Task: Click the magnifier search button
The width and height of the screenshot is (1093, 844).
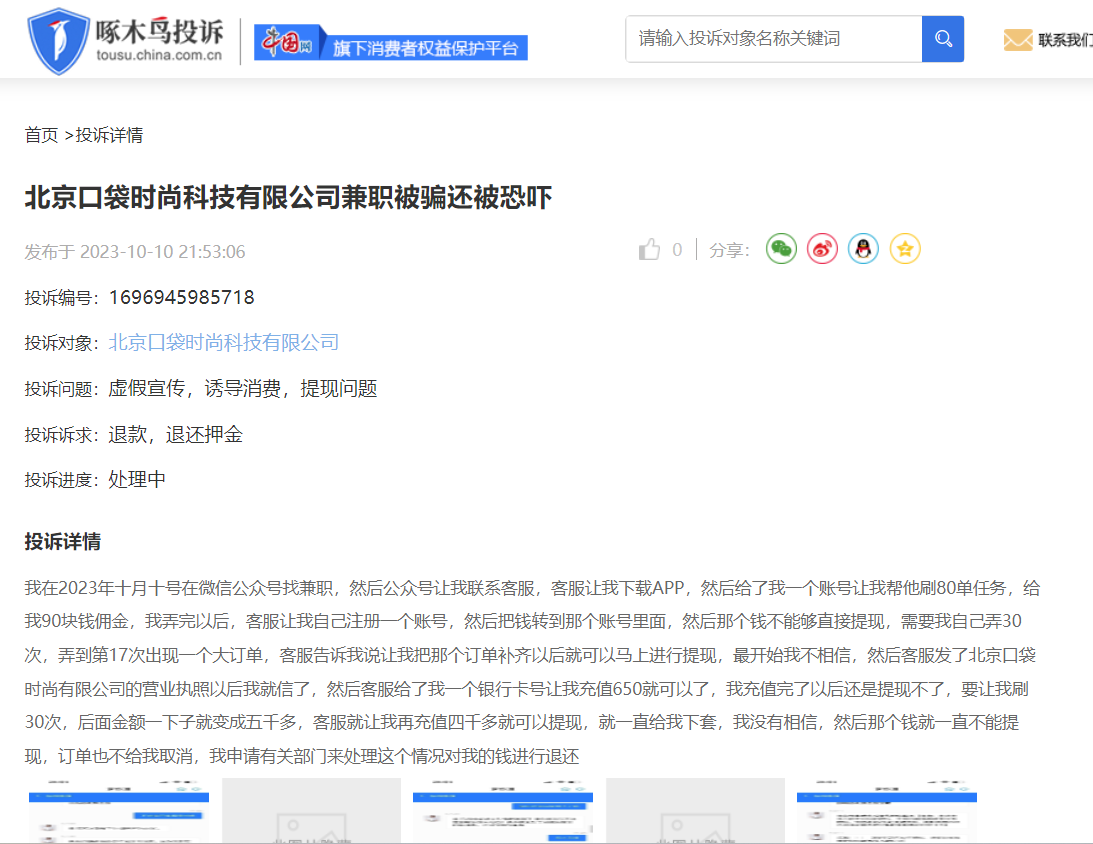Action: [942, 39]
